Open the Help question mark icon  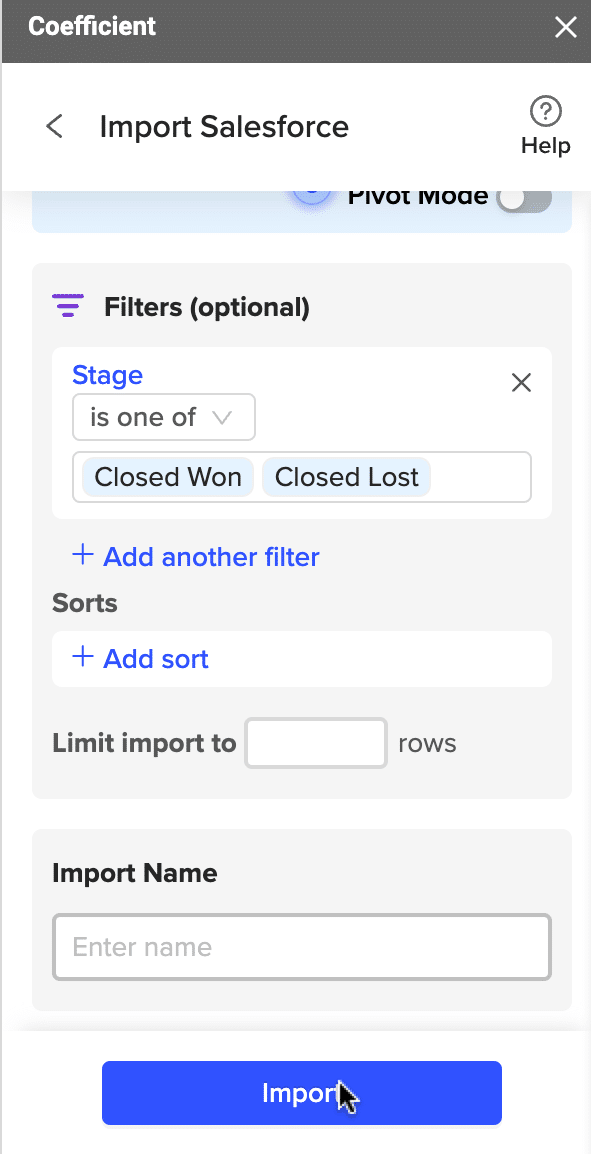[545, 111]
